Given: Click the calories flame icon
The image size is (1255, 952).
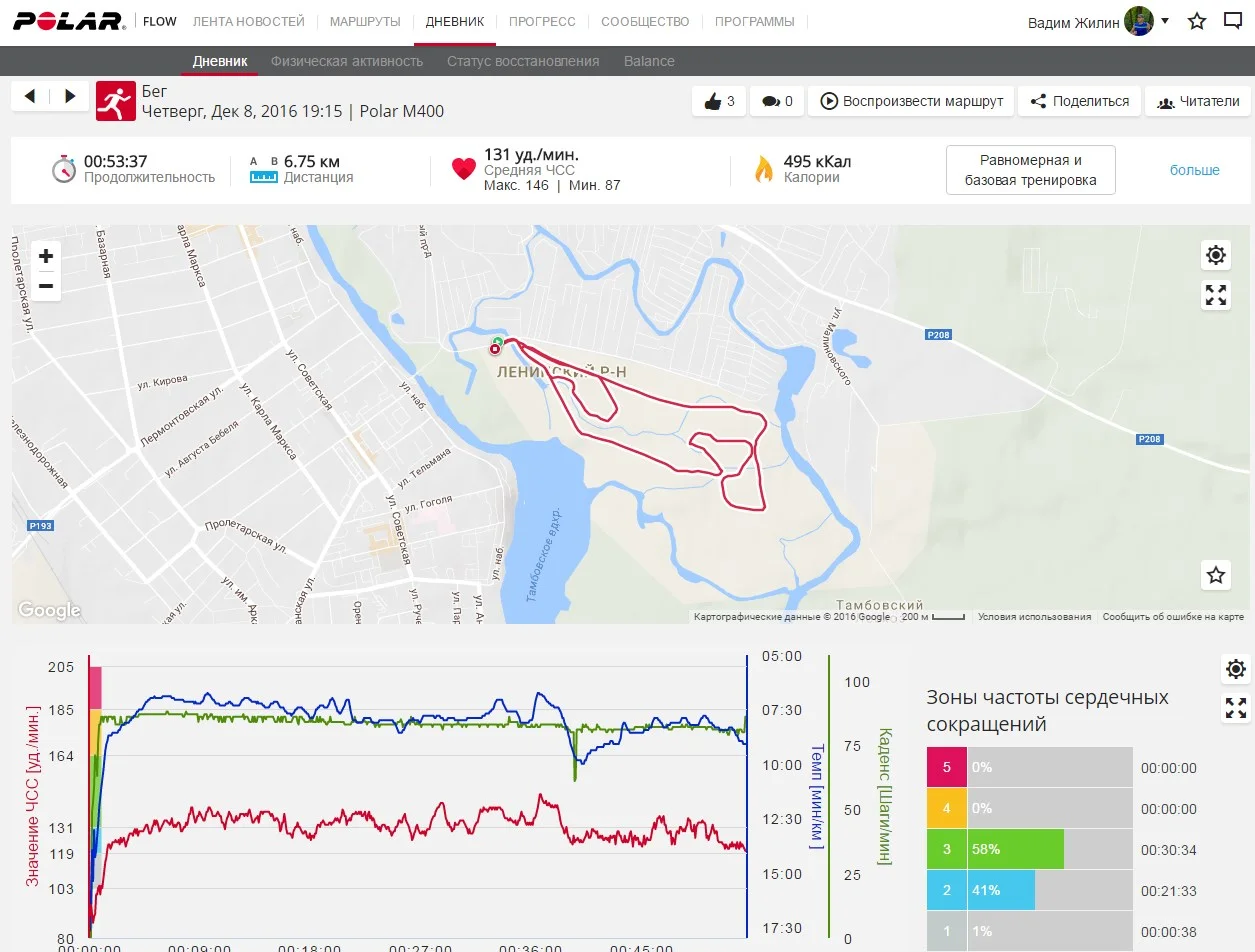Looking at the screenshot, I should click(764, 169).
